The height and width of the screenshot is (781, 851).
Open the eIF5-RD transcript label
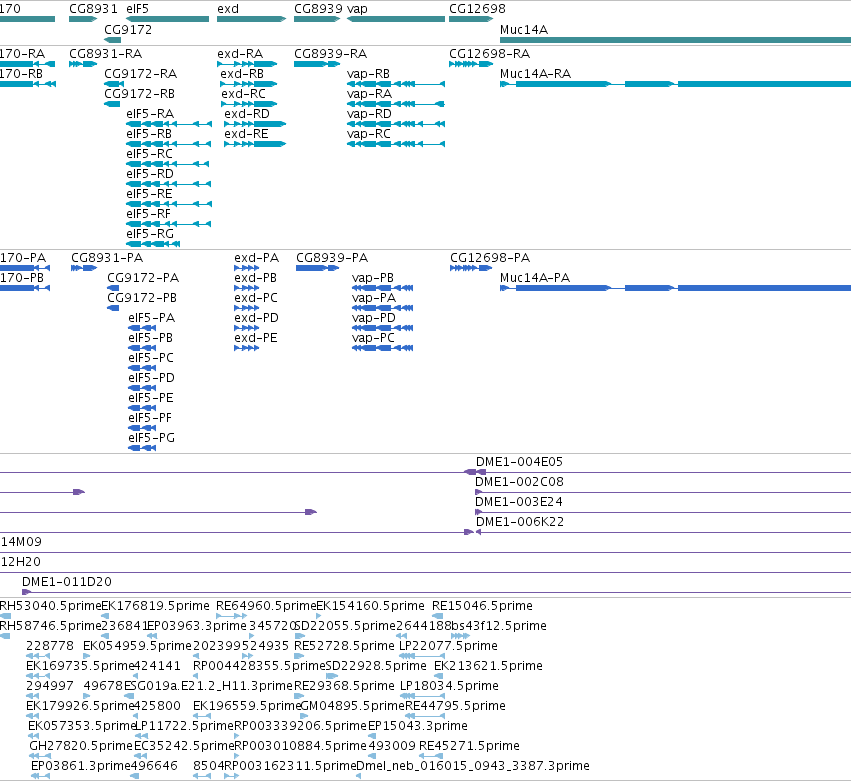pyautogui.click(x=150, y=174)
